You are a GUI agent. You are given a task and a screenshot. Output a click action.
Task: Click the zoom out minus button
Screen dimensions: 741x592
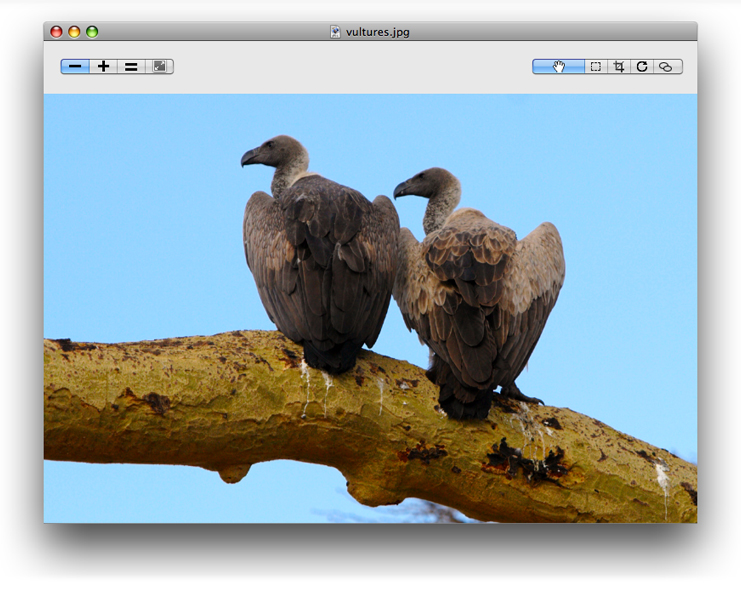click(x=75, y=67)
